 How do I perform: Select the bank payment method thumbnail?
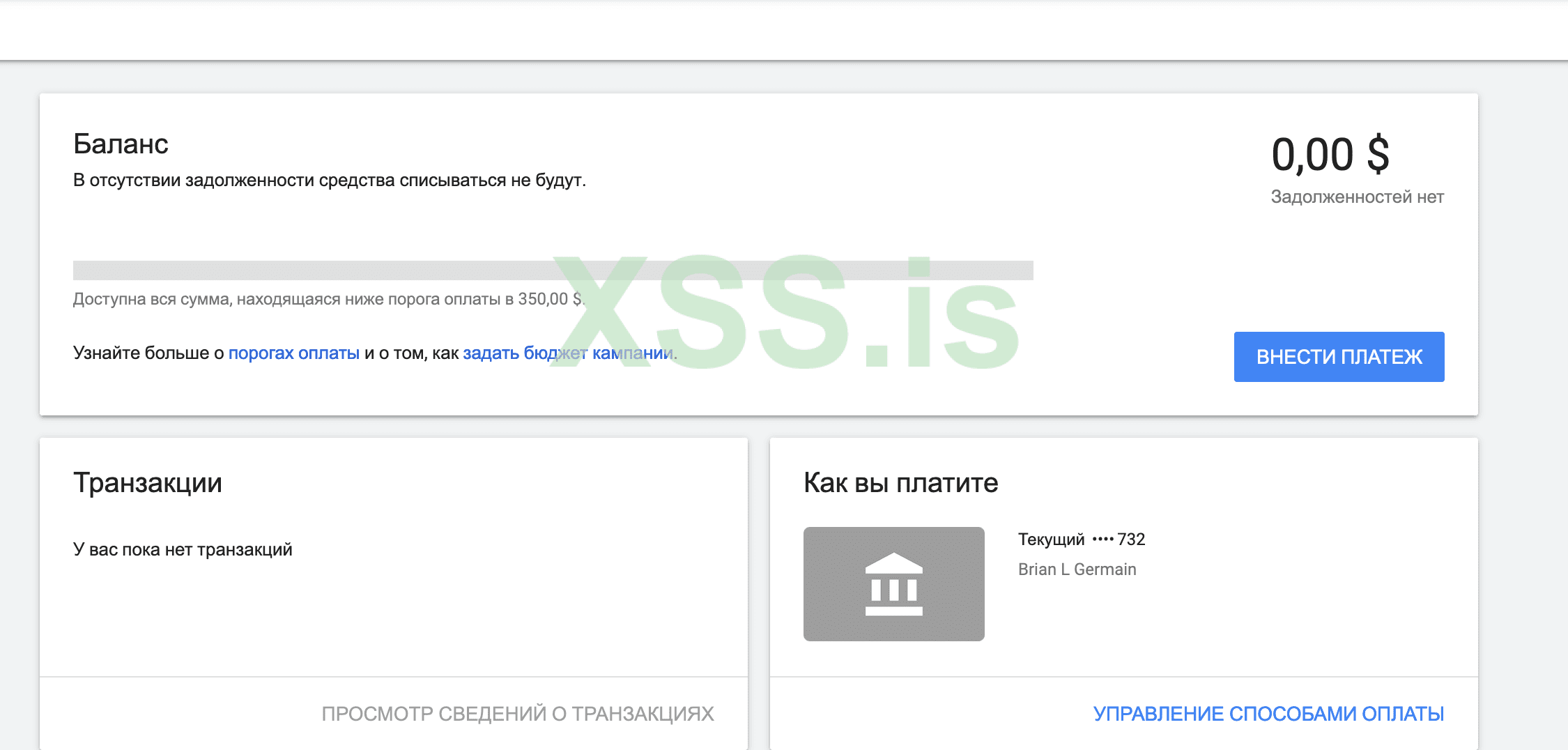895,584
